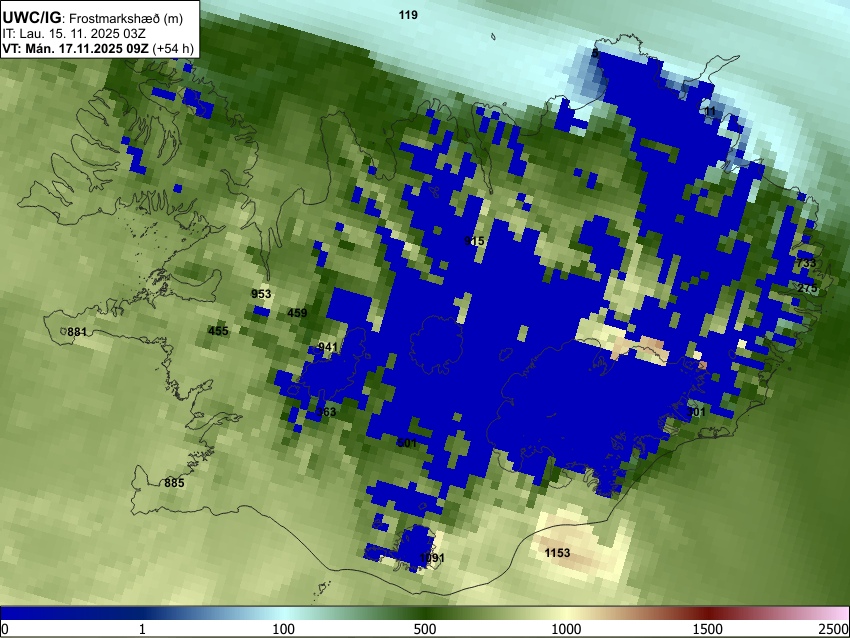Click the IT: Lau. 15. 11. 2025 03Z line
The height and width of the screenshot is (638, 850).
pyautogui.click(x=74, y=34)
